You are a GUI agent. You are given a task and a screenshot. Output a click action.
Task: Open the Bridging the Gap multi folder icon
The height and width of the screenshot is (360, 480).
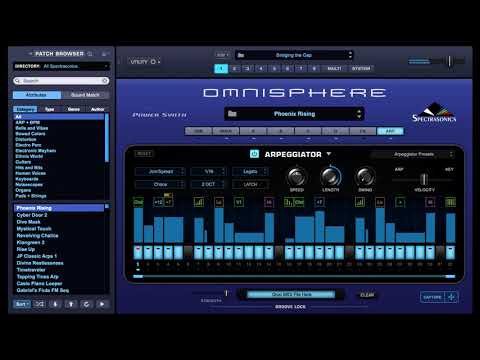241,55
